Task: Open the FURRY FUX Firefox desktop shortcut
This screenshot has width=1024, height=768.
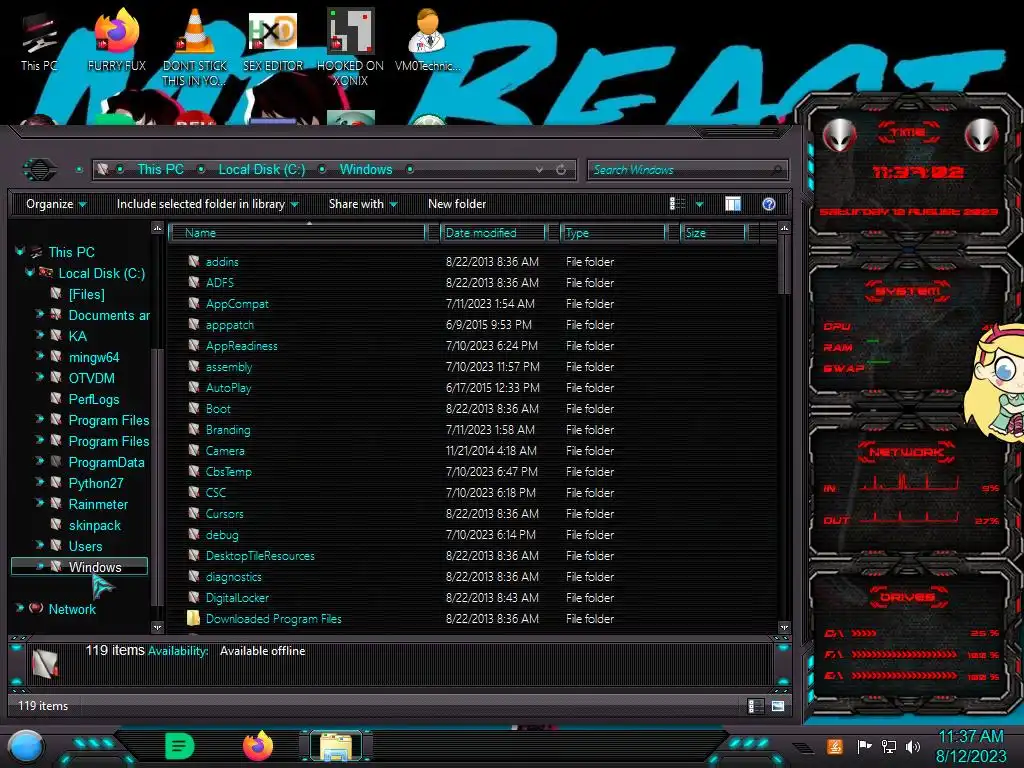Action: (x=116, y=41)
